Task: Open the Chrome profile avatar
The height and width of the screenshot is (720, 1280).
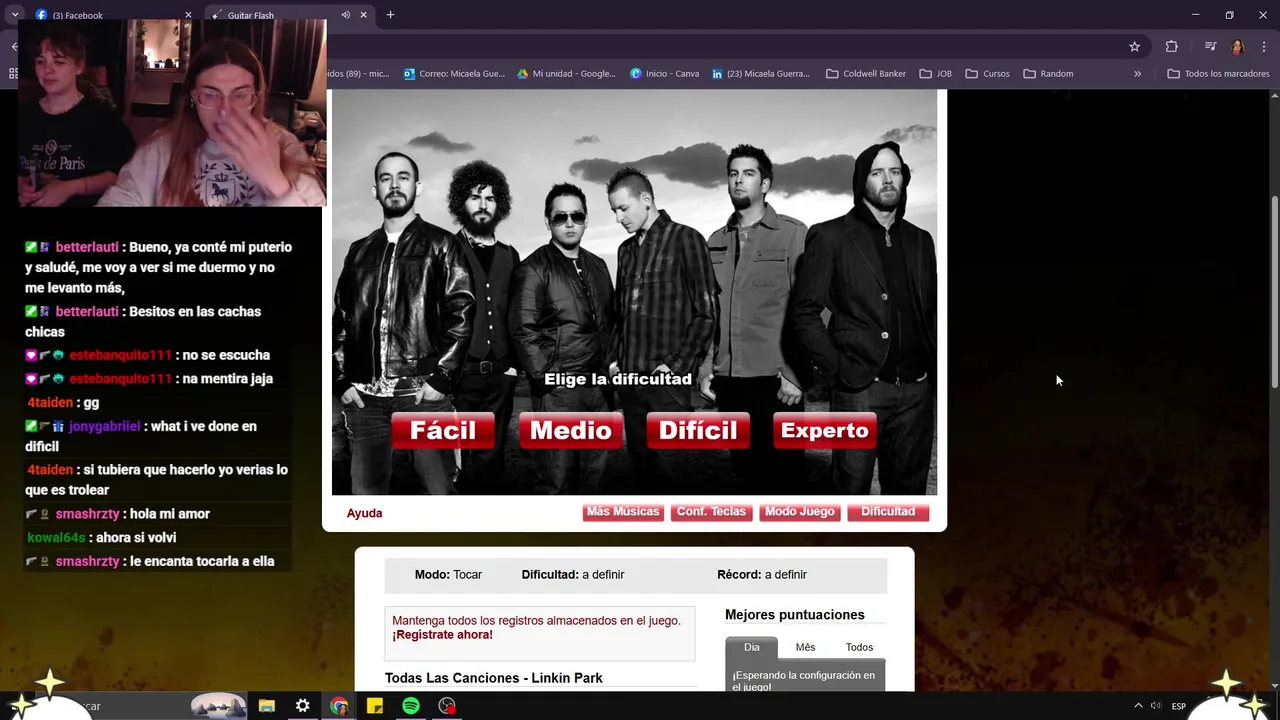Action: tap(1237, 46)
